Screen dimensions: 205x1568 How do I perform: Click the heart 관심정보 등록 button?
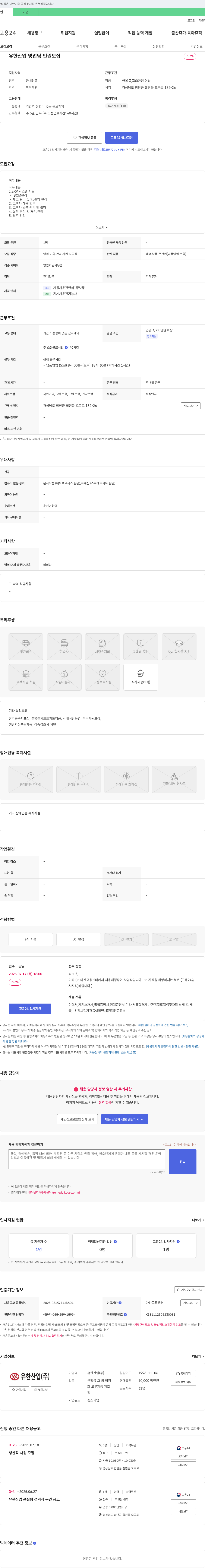click(x=85, y=137)
